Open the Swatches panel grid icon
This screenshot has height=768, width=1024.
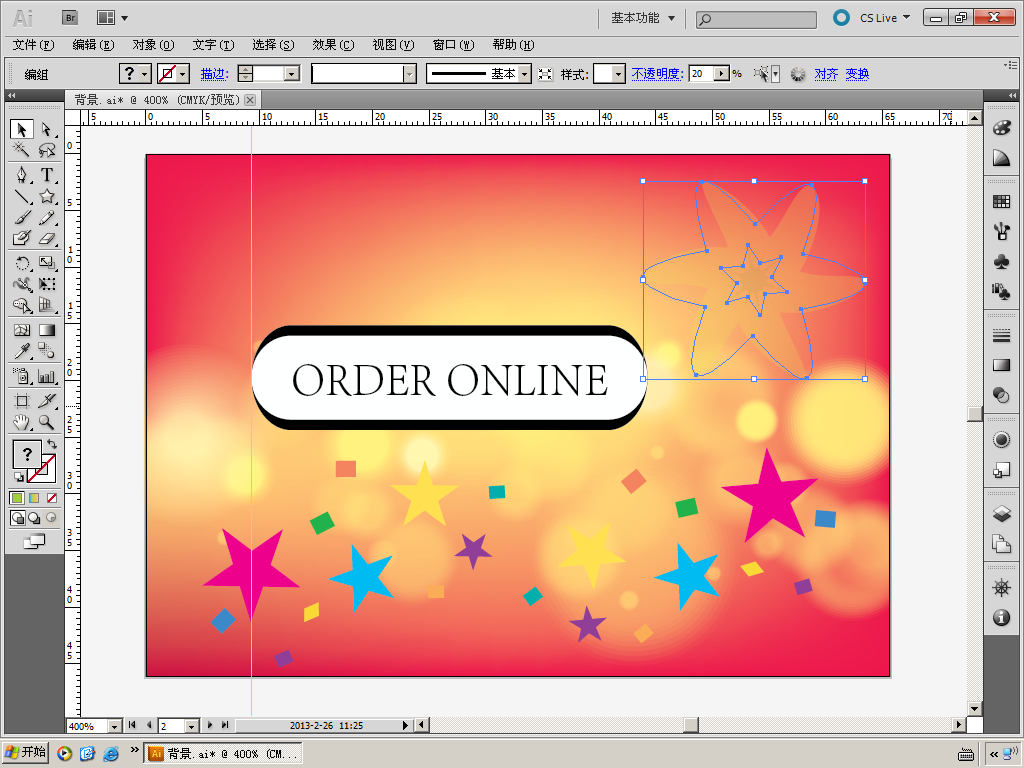click(1001, 201)
